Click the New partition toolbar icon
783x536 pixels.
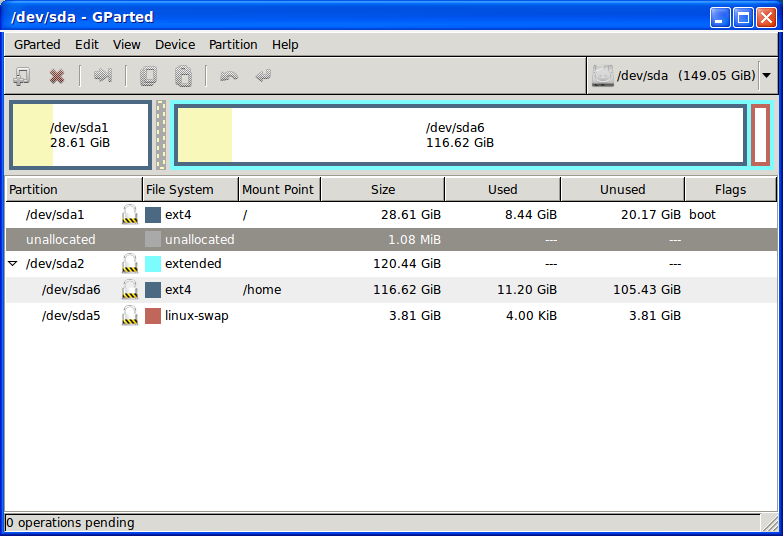21,76
